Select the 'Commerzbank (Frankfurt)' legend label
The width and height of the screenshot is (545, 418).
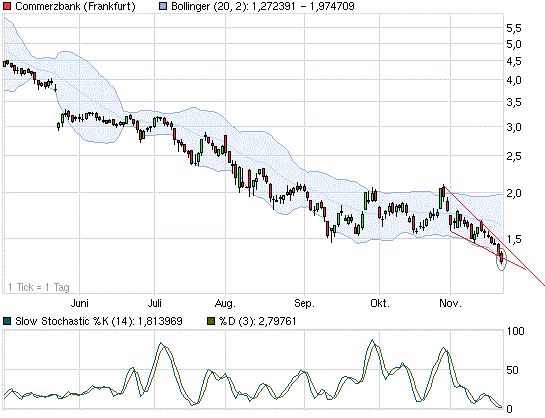click(x=75, y=6)
